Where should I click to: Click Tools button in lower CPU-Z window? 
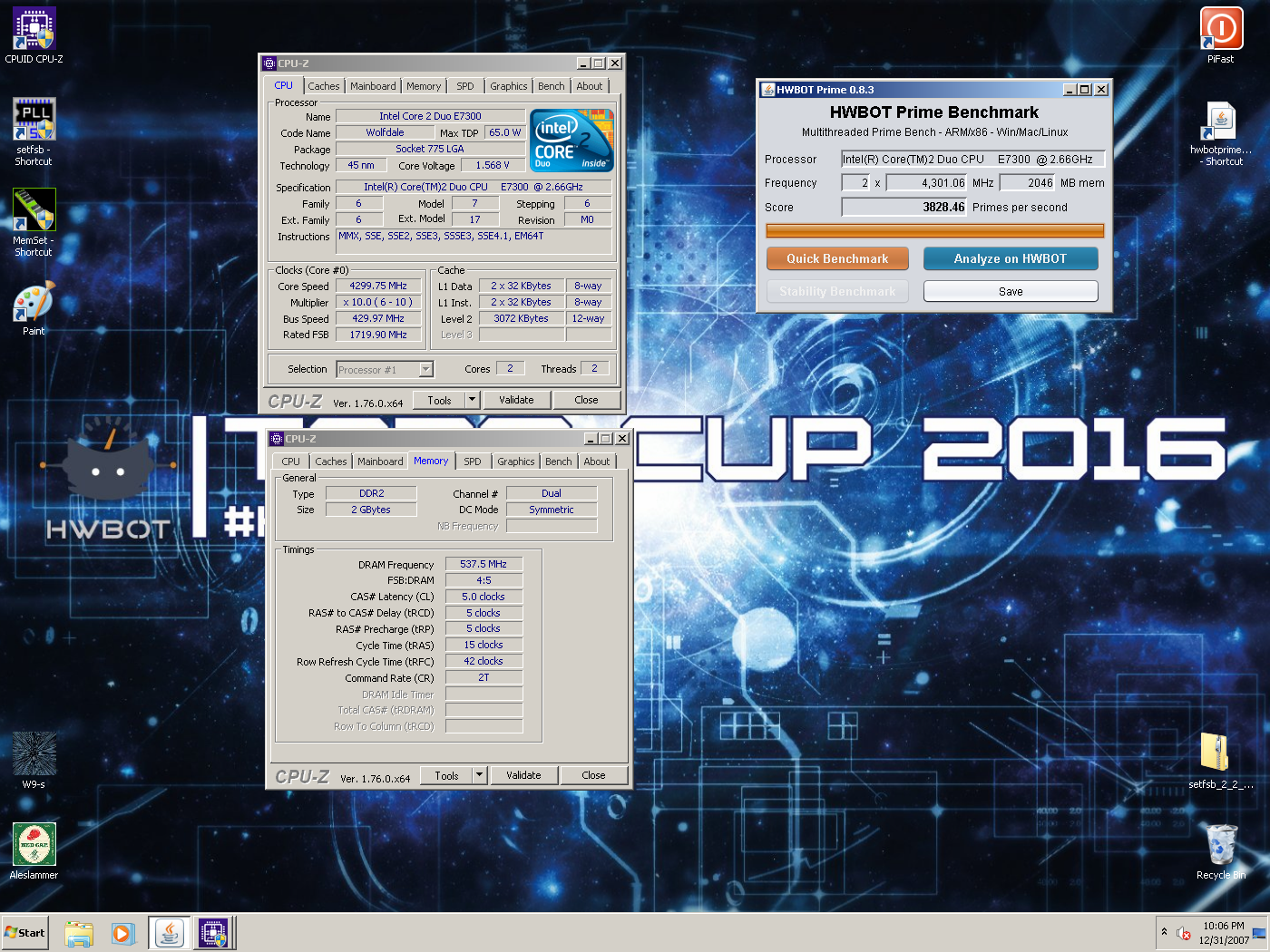point(446,775)
